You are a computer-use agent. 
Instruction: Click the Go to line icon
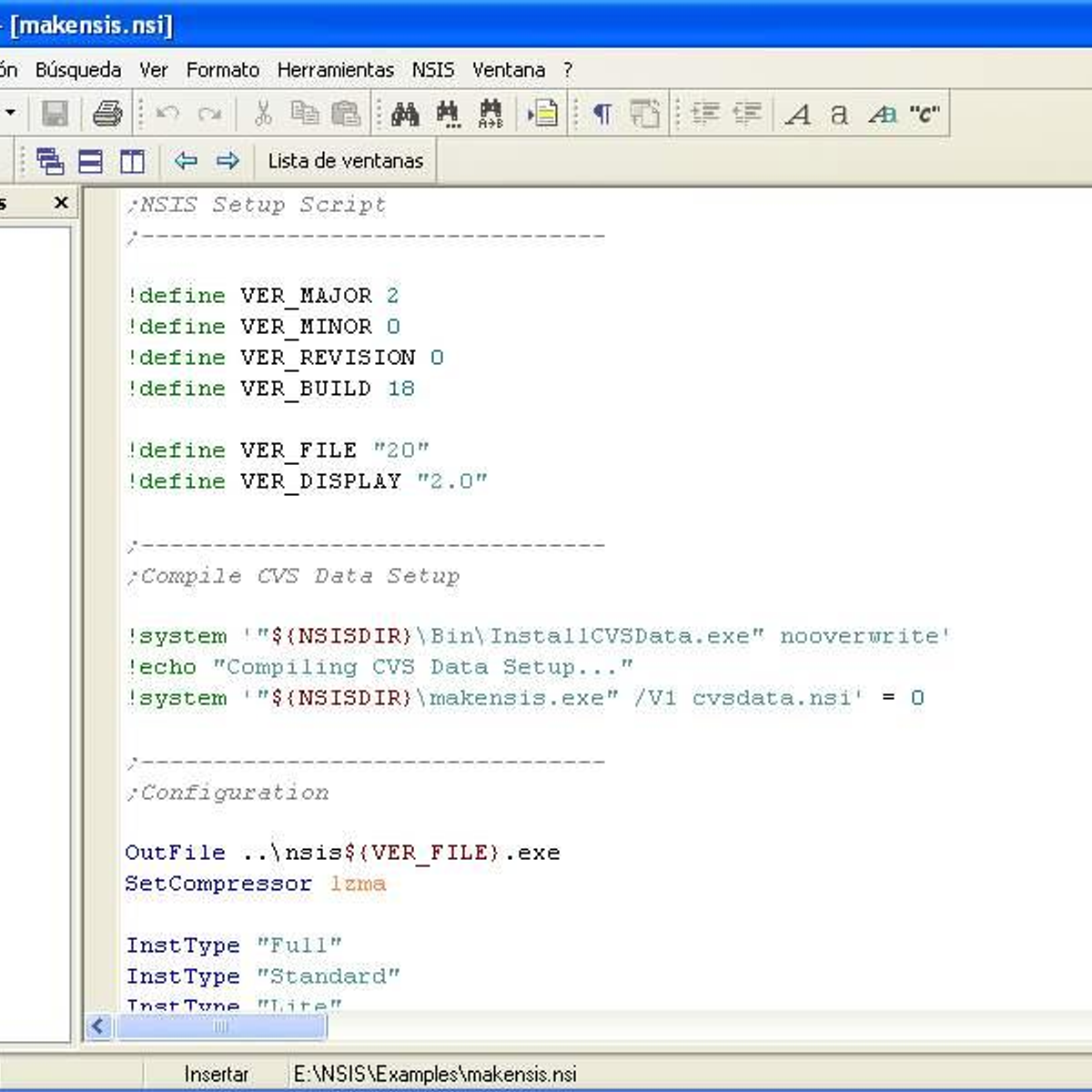543,114
